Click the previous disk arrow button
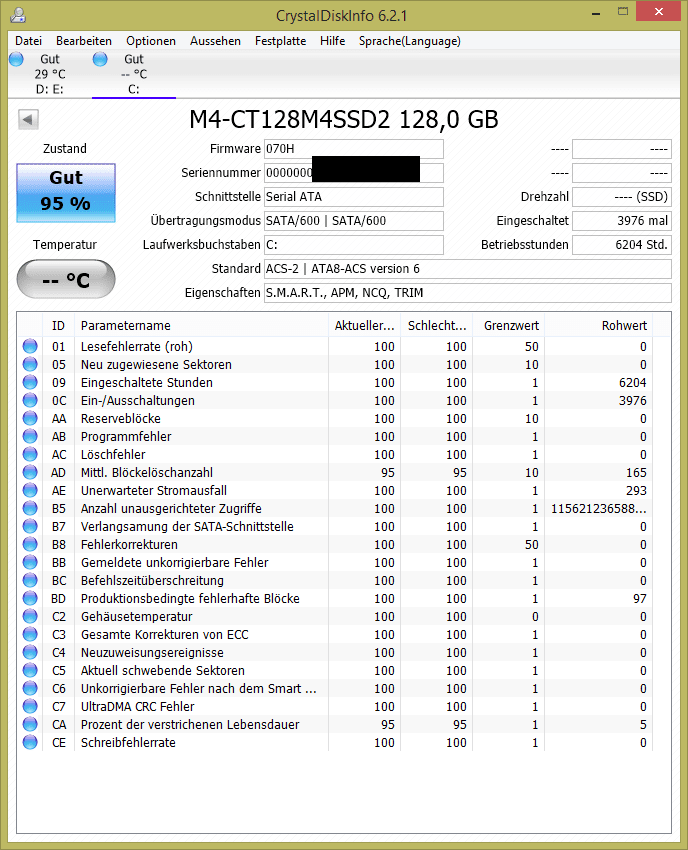Viewport: 688px width, 850px height. (x=28, y=119)
